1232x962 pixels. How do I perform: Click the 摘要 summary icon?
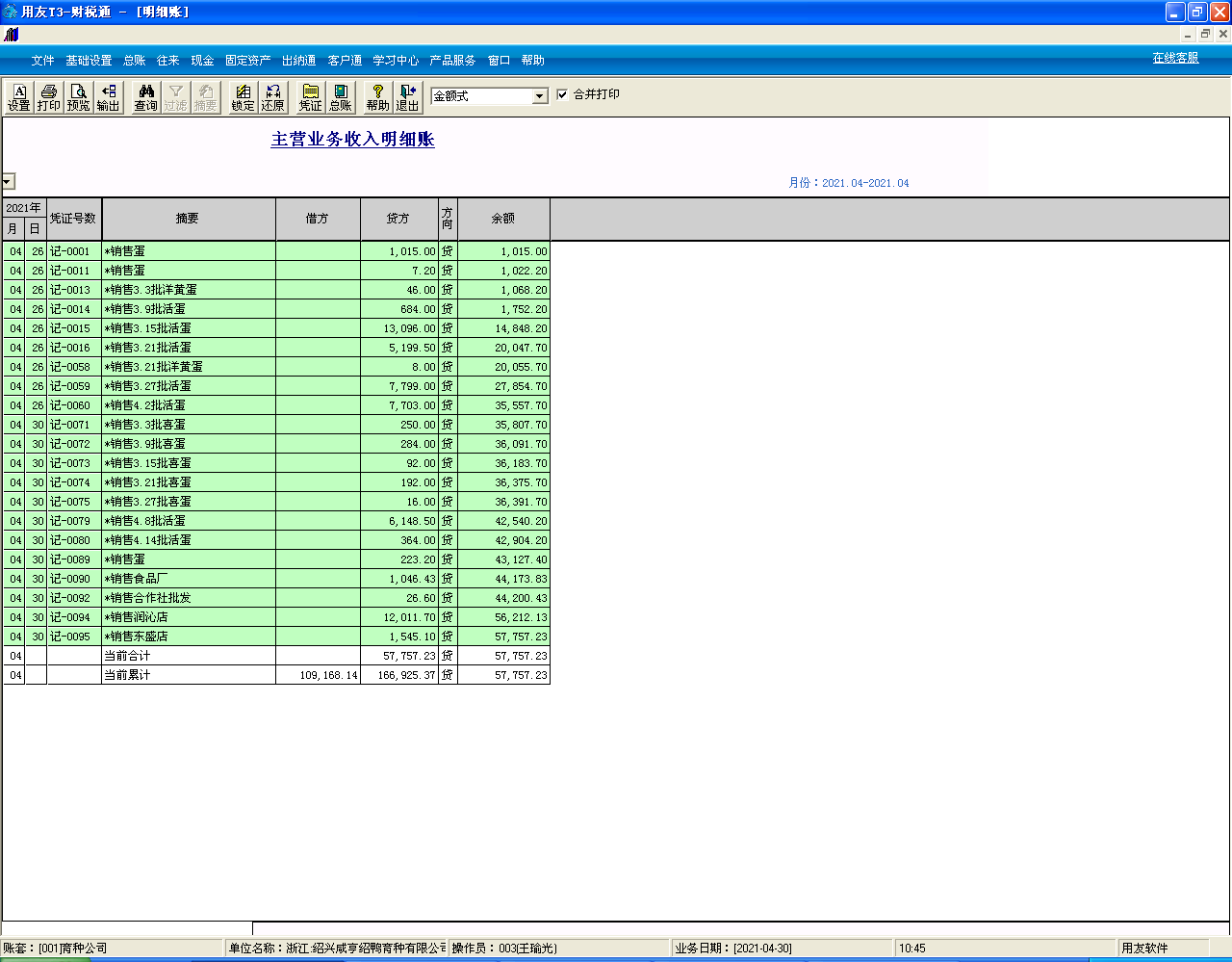pyautogui.click(x=206, y=97)
